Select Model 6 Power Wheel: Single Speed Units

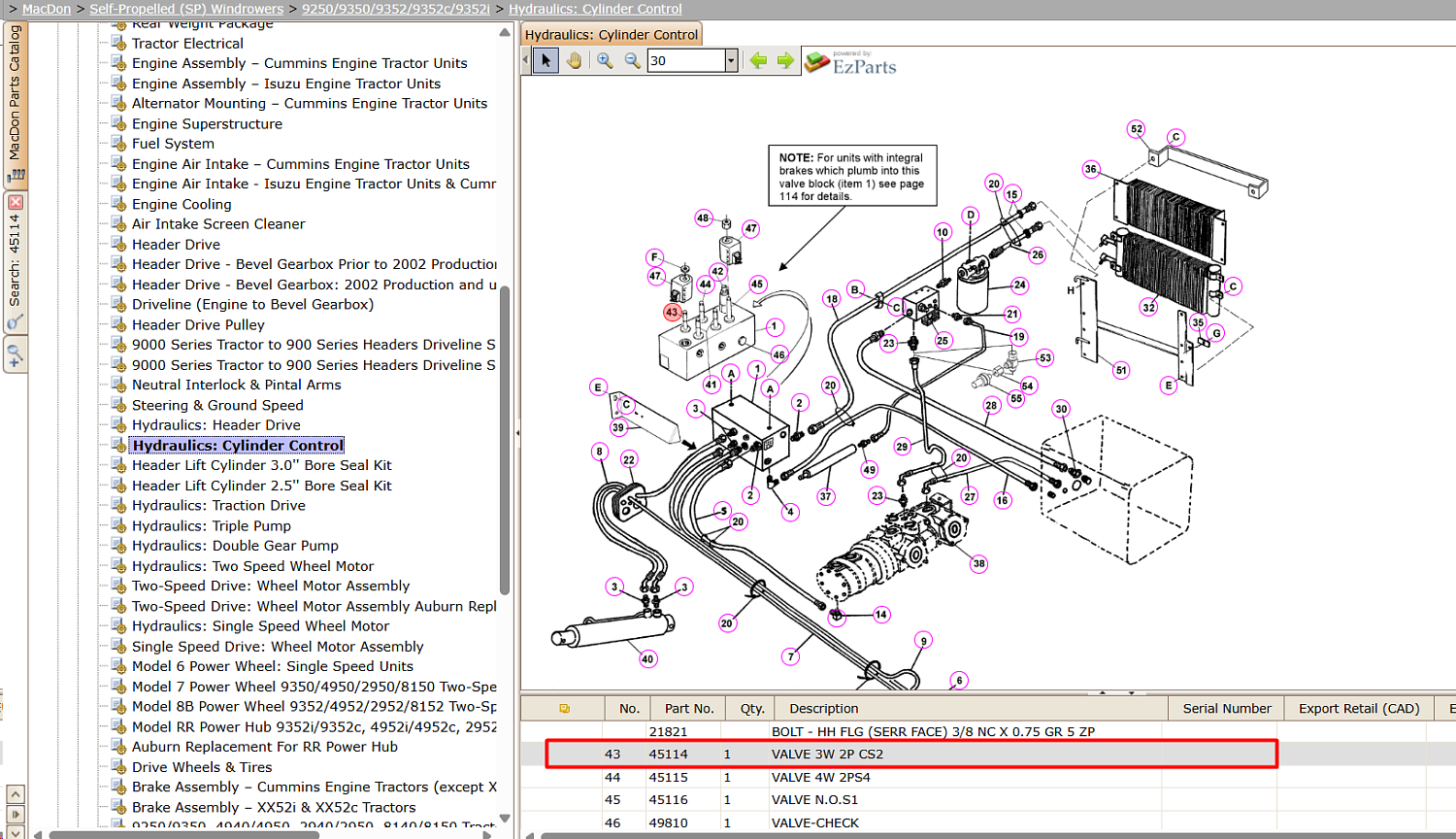click(273, 666)
